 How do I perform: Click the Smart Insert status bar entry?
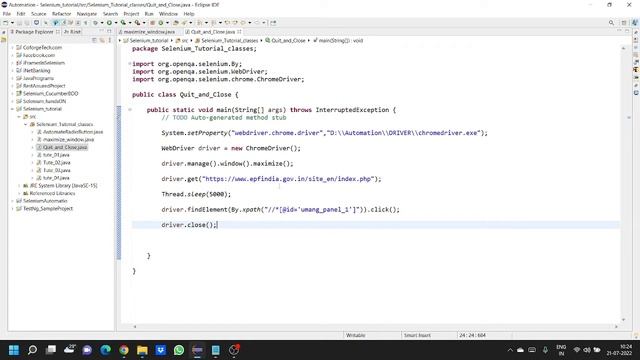[x=417, y=335]
